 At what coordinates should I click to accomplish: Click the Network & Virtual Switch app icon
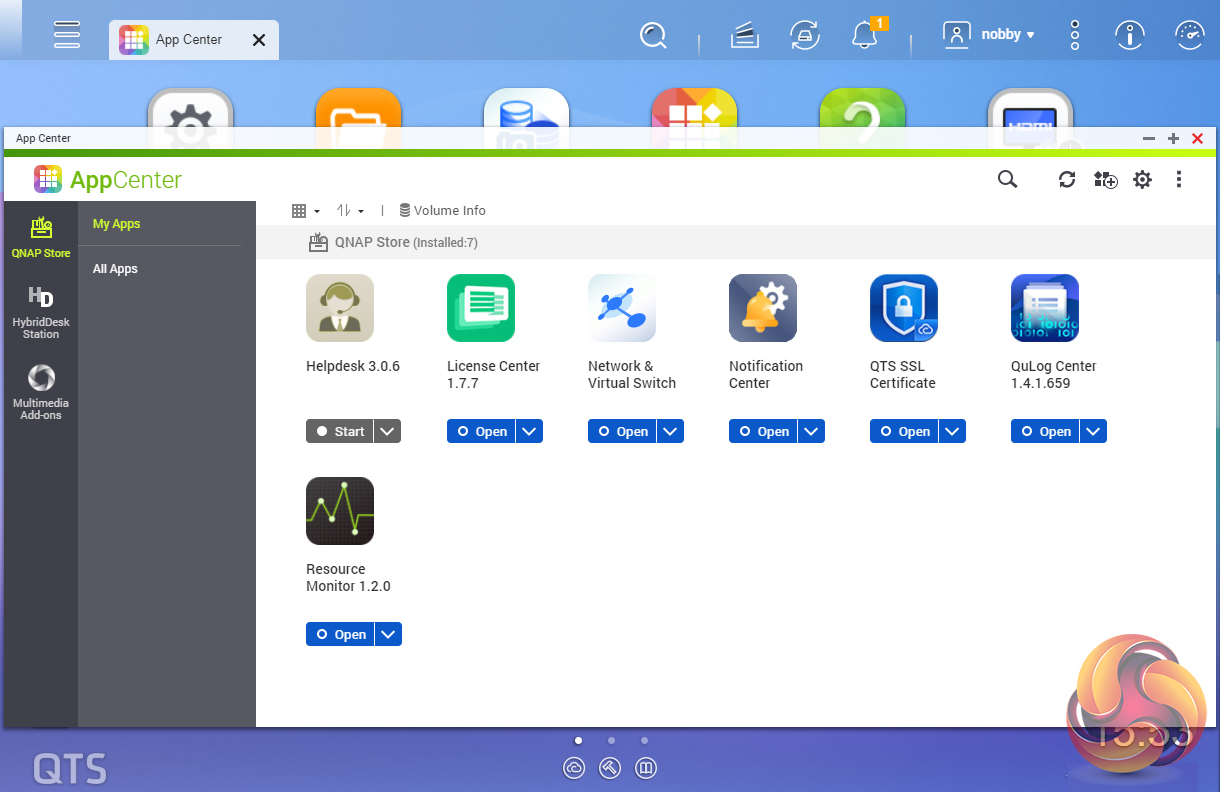pos(622,308)
